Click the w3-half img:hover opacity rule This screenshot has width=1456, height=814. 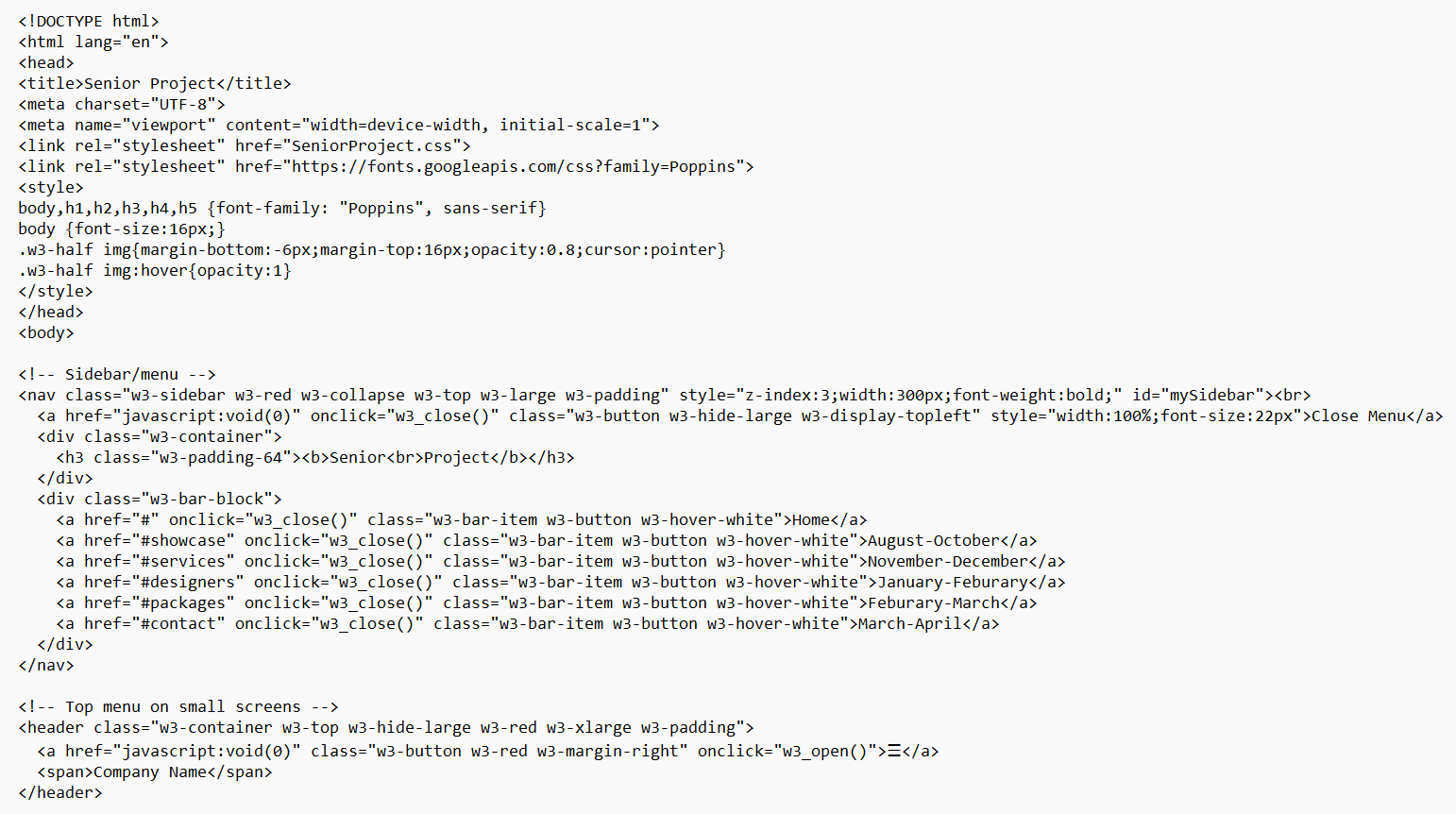click(x=155, y=270)
